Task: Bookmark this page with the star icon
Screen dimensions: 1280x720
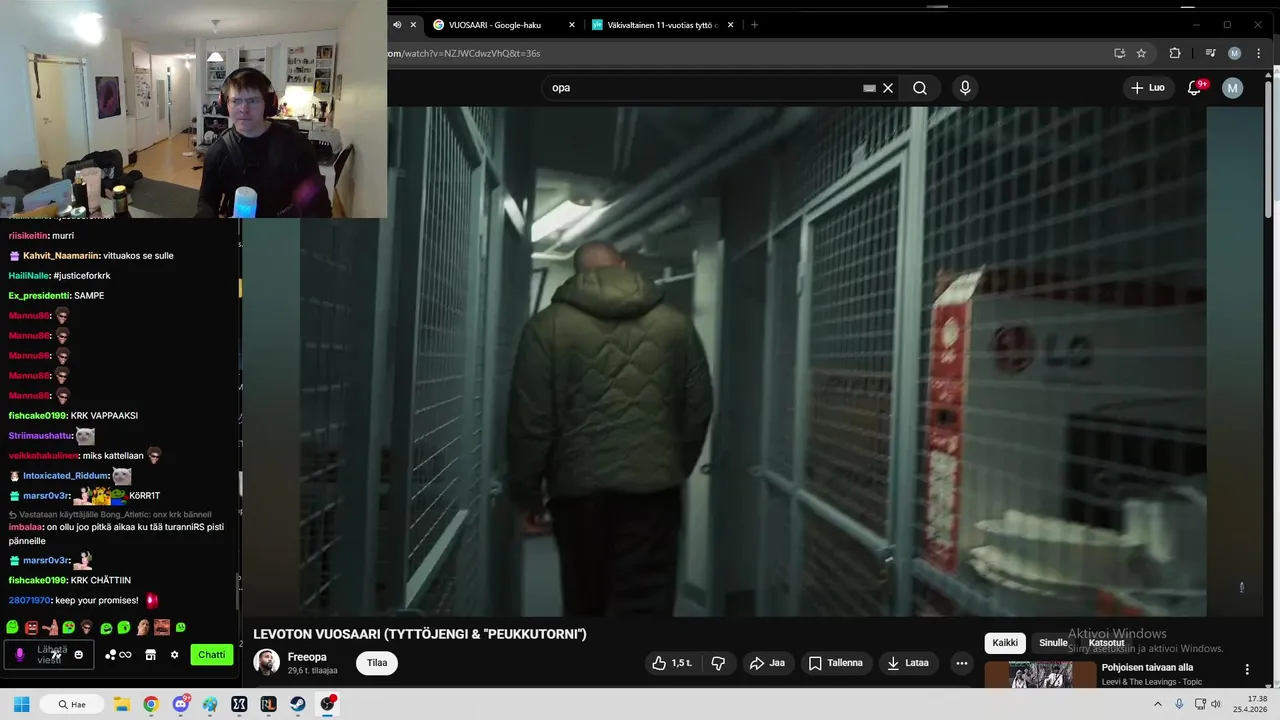Action: tap(1142, 53)
